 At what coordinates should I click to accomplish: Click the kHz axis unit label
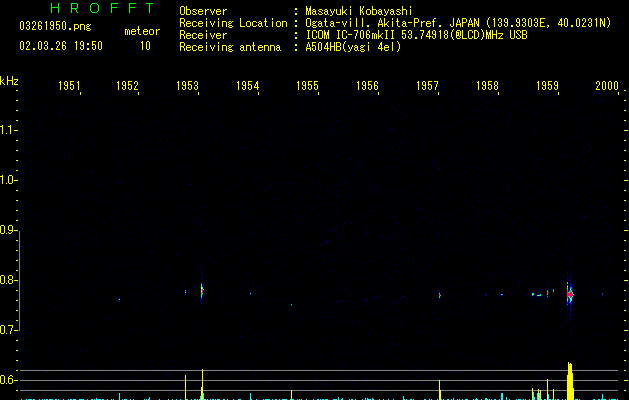tap(9, 81)
